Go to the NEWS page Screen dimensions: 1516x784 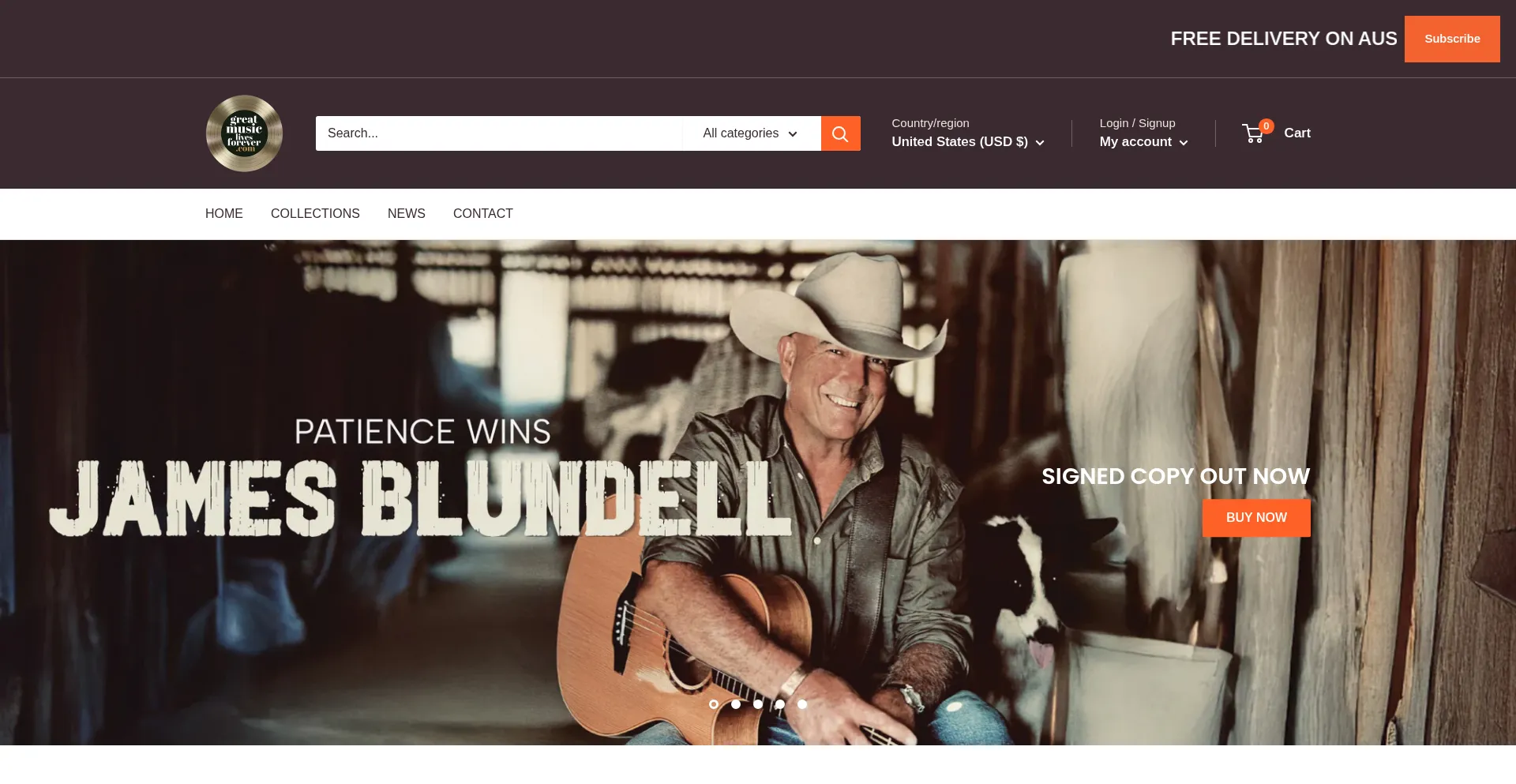(x=407, y=214)
